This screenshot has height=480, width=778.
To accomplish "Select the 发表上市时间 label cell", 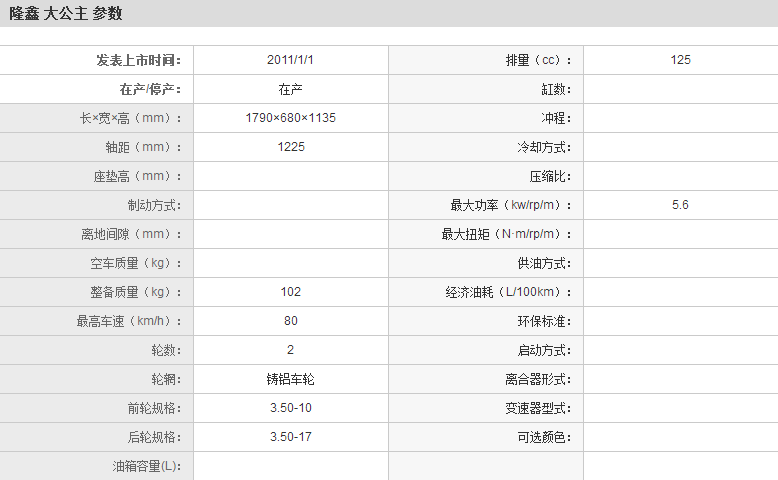I will point(138,60).
